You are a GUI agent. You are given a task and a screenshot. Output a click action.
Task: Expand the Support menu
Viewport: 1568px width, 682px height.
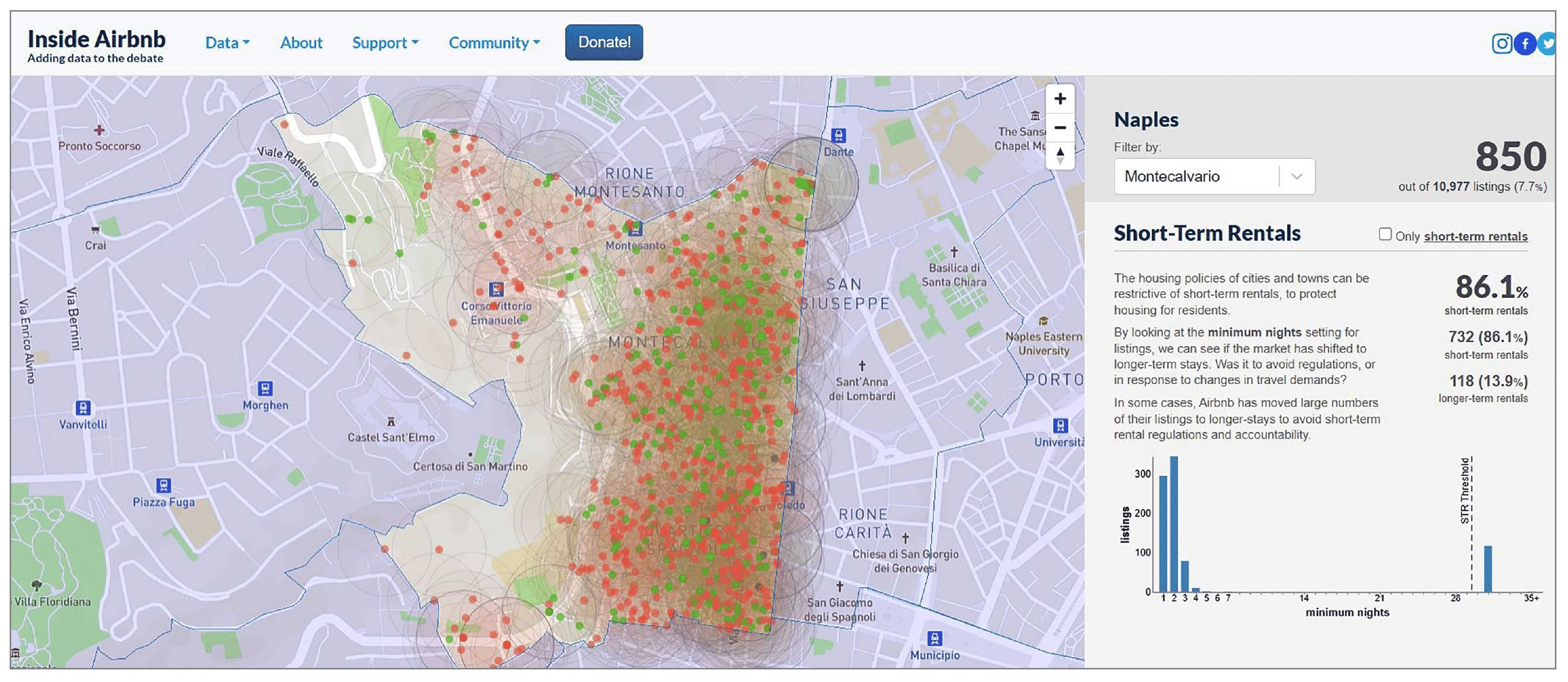[384, 43]
